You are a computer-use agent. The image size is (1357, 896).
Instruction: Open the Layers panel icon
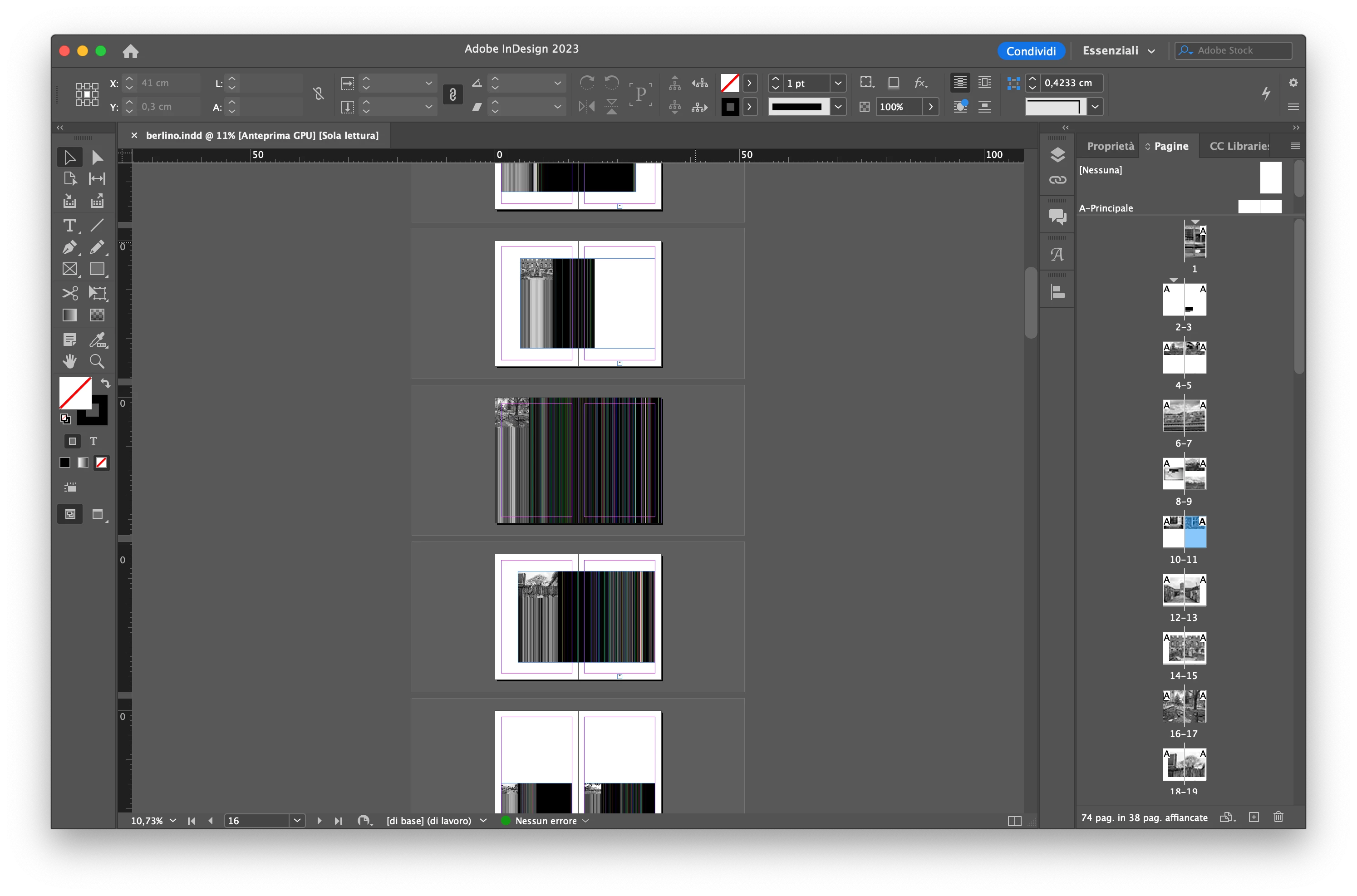tap(1057, 155)
